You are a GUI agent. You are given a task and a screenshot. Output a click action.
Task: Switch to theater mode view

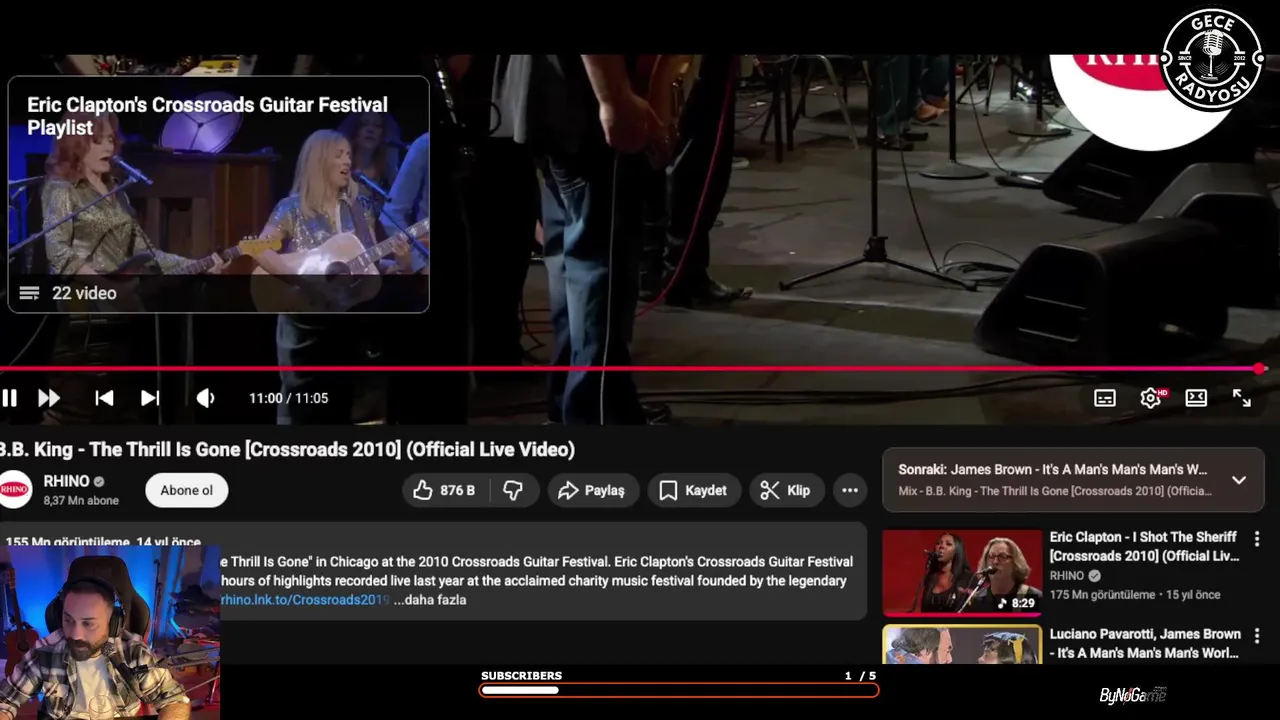click(x=1196, y=398)
